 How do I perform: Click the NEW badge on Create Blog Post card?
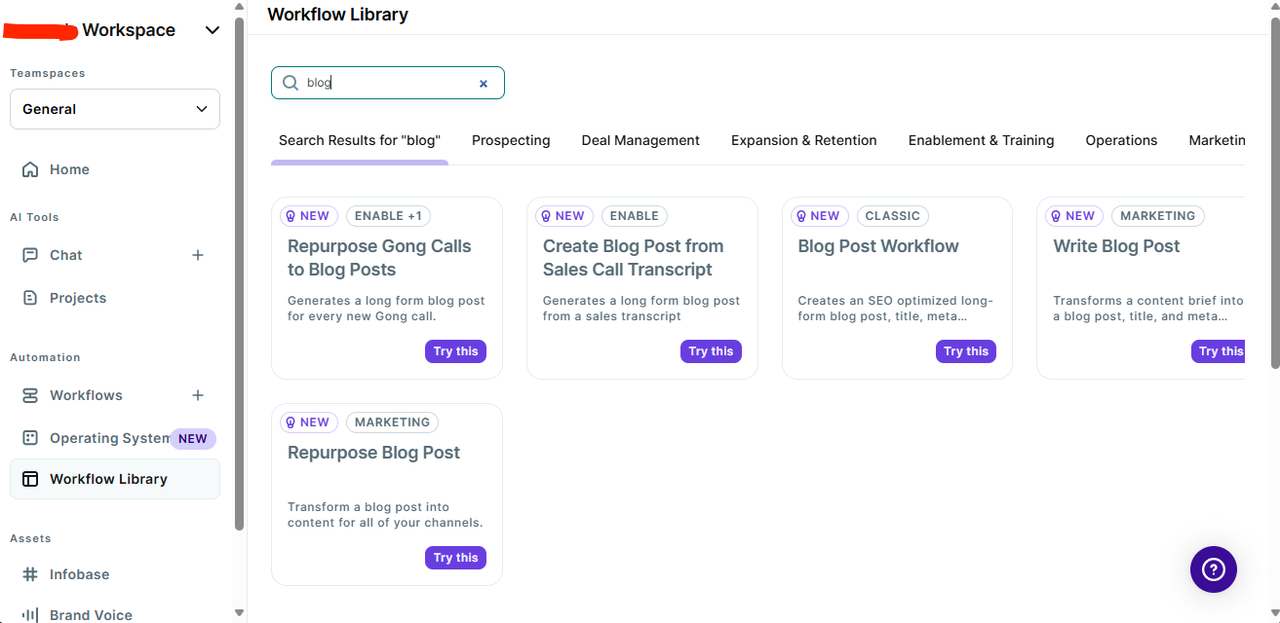(563, 215)
